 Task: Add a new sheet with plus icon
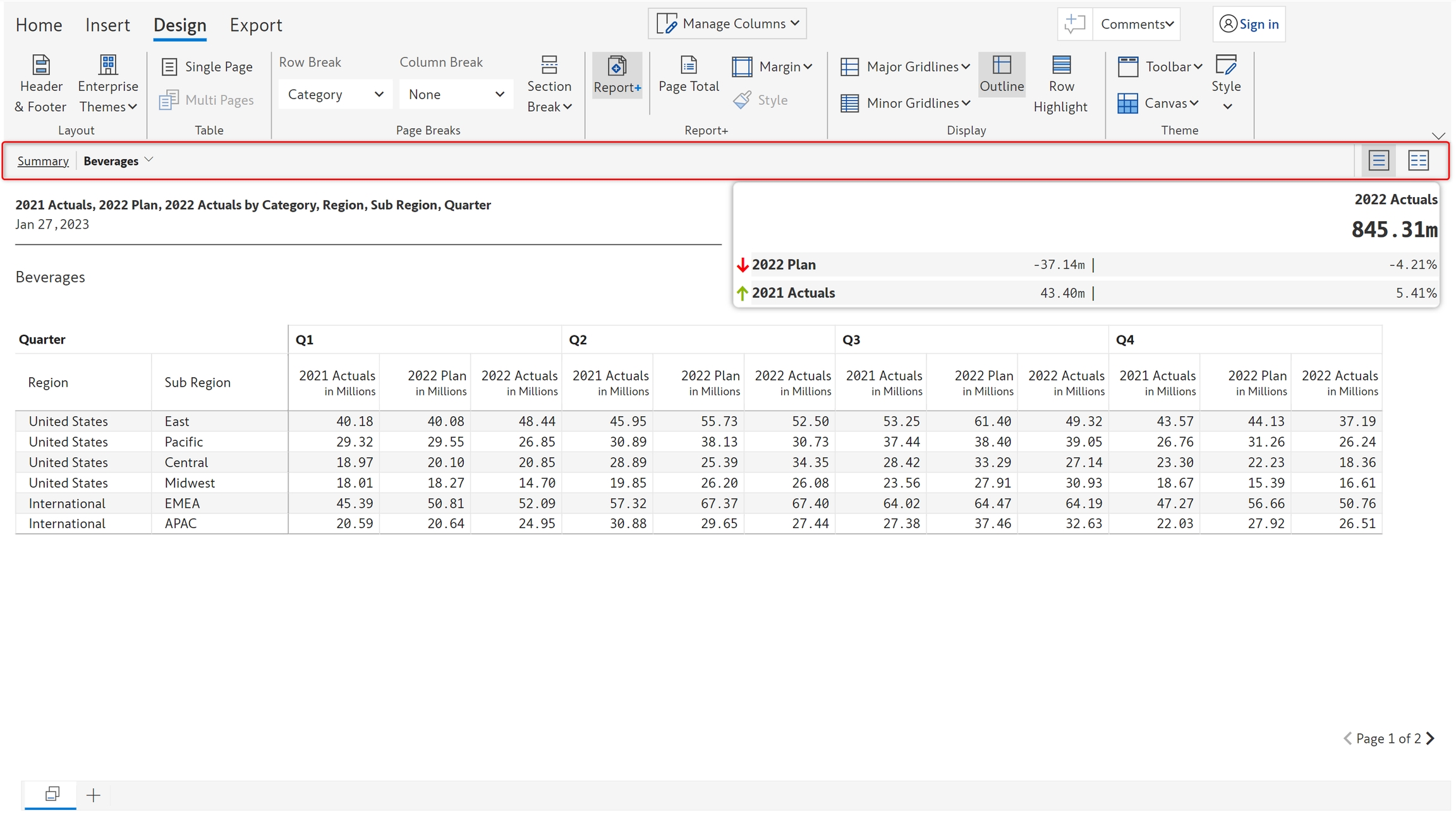point(94,795)
